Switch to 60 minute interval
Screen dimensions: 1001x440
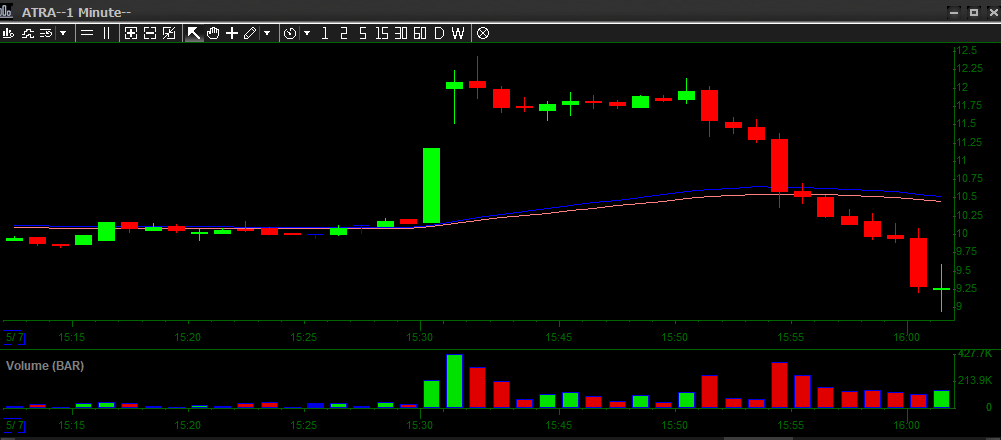tap(420, 33)
